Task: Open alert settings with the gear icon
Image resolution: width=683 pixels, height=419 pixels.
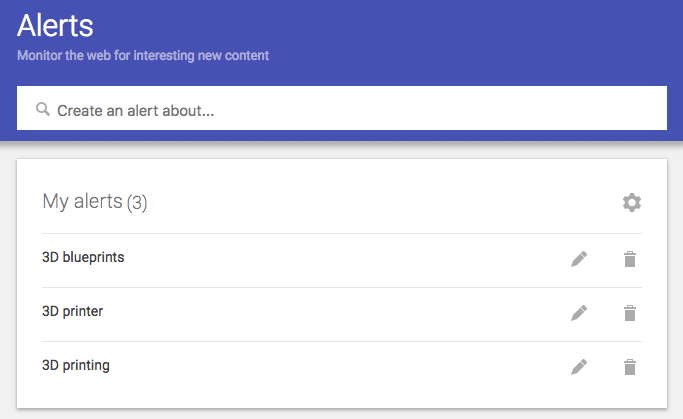Action: pos(632,203)
